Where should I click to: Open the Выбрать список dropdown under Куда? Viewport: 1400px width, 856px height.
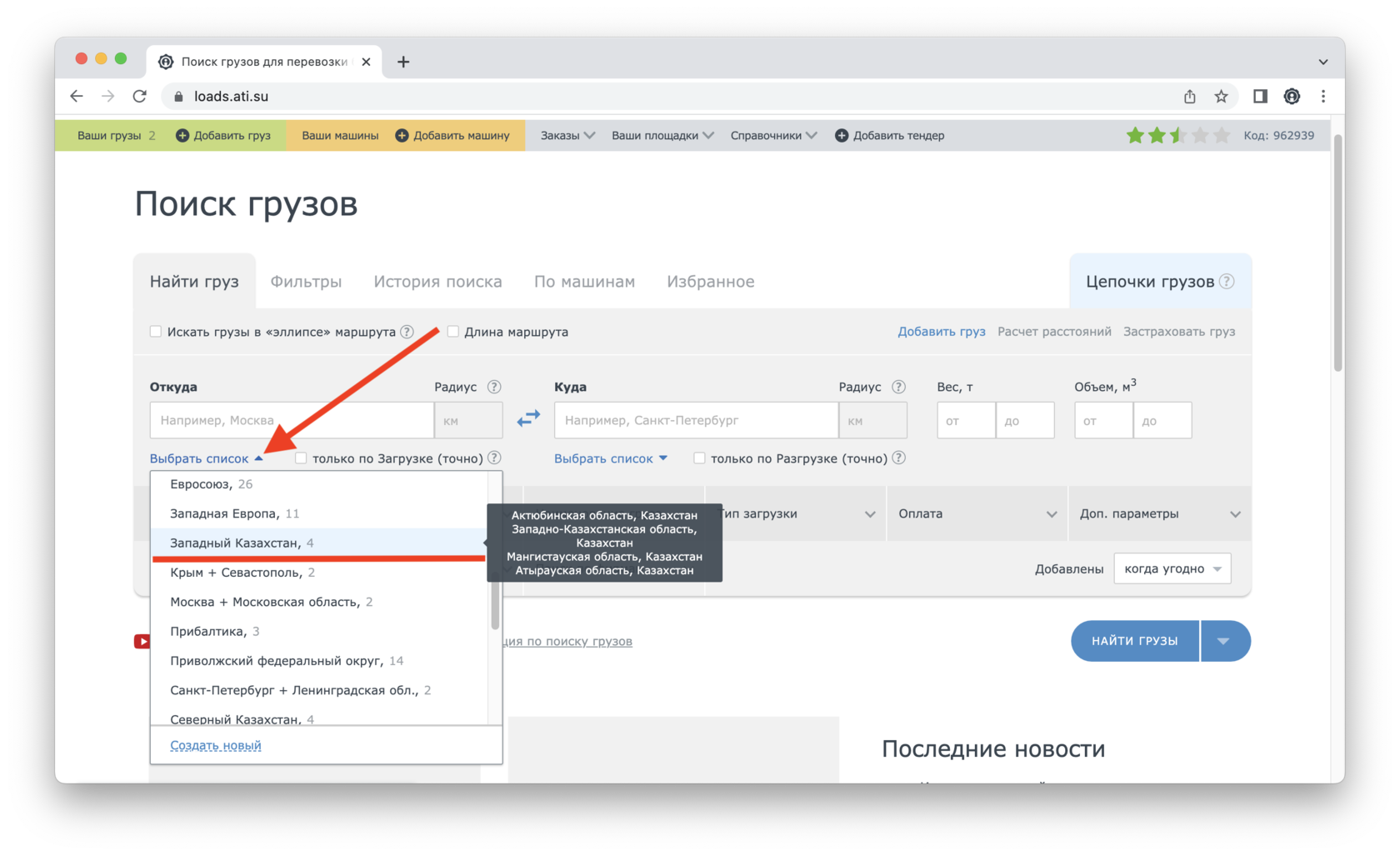610,458
